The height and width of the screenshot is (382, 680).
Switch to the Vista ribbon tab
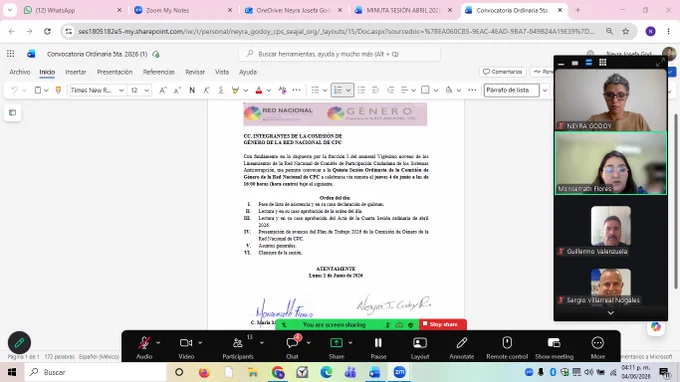click(222, 72)
